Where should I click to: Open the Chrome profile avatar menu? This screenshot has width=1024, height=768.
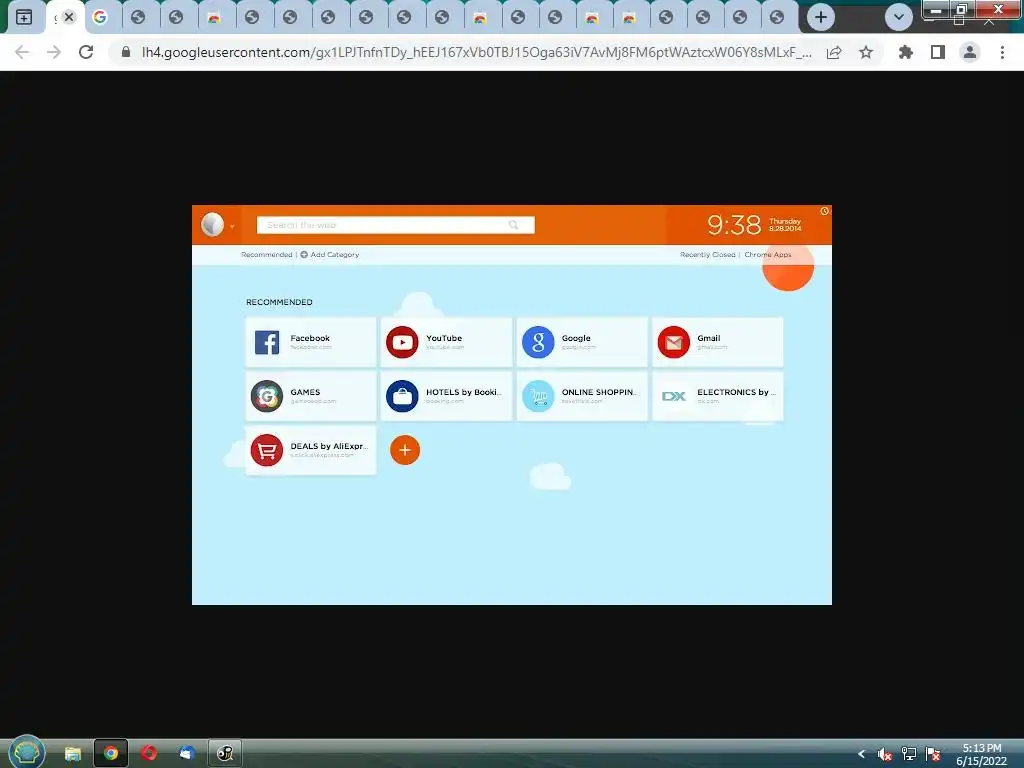(x=970, y=52)
